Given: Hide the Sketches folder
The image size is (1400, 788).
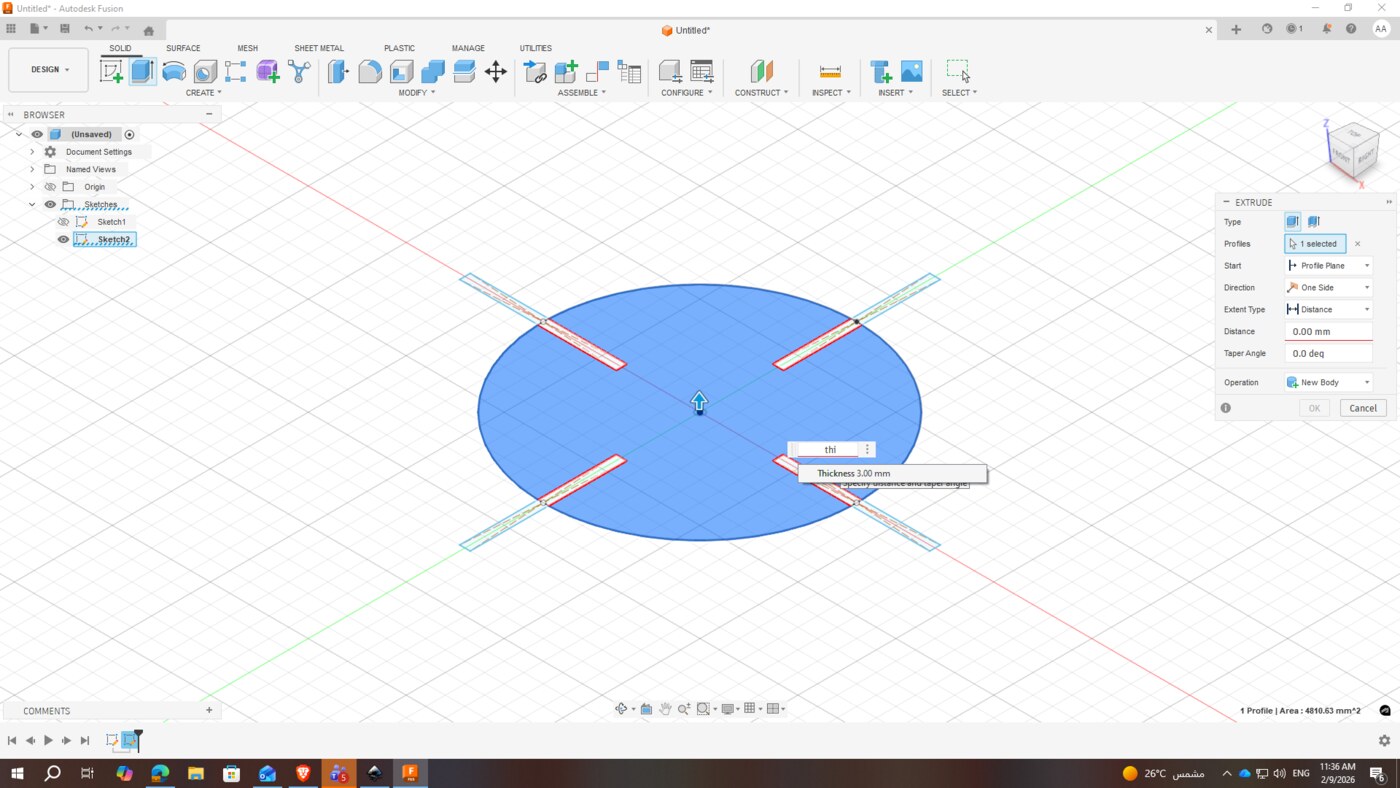Looking at the screenshot, I should coord(50,204).
